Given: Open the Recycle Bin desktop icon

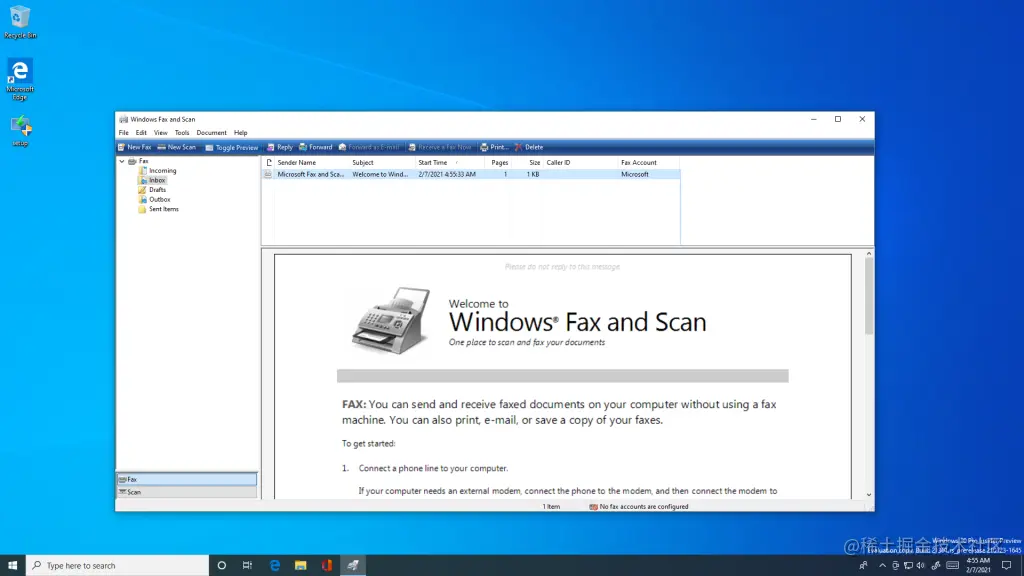Looking at the screenshot, I should pyautogui.click(x=20, y=22).
